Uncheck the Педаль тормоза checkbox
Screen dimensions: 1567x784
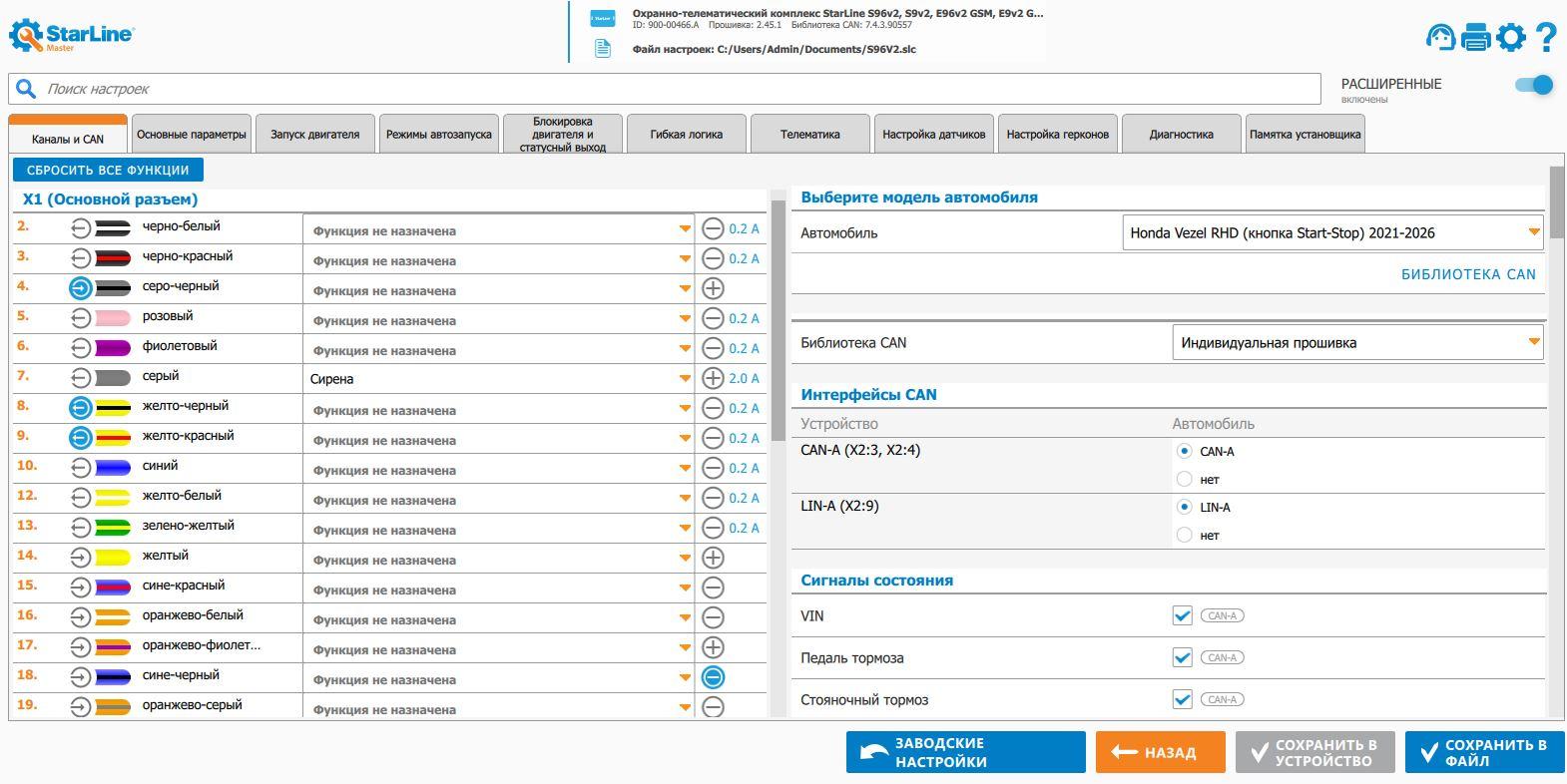1183,657
